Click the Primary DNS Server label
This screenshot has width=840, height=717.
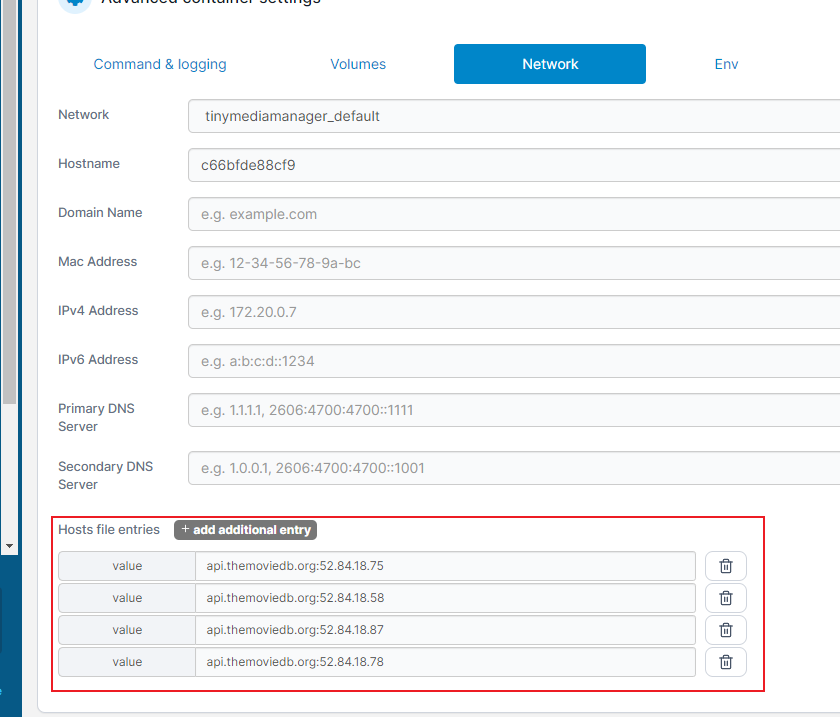(x=96, y=417)
